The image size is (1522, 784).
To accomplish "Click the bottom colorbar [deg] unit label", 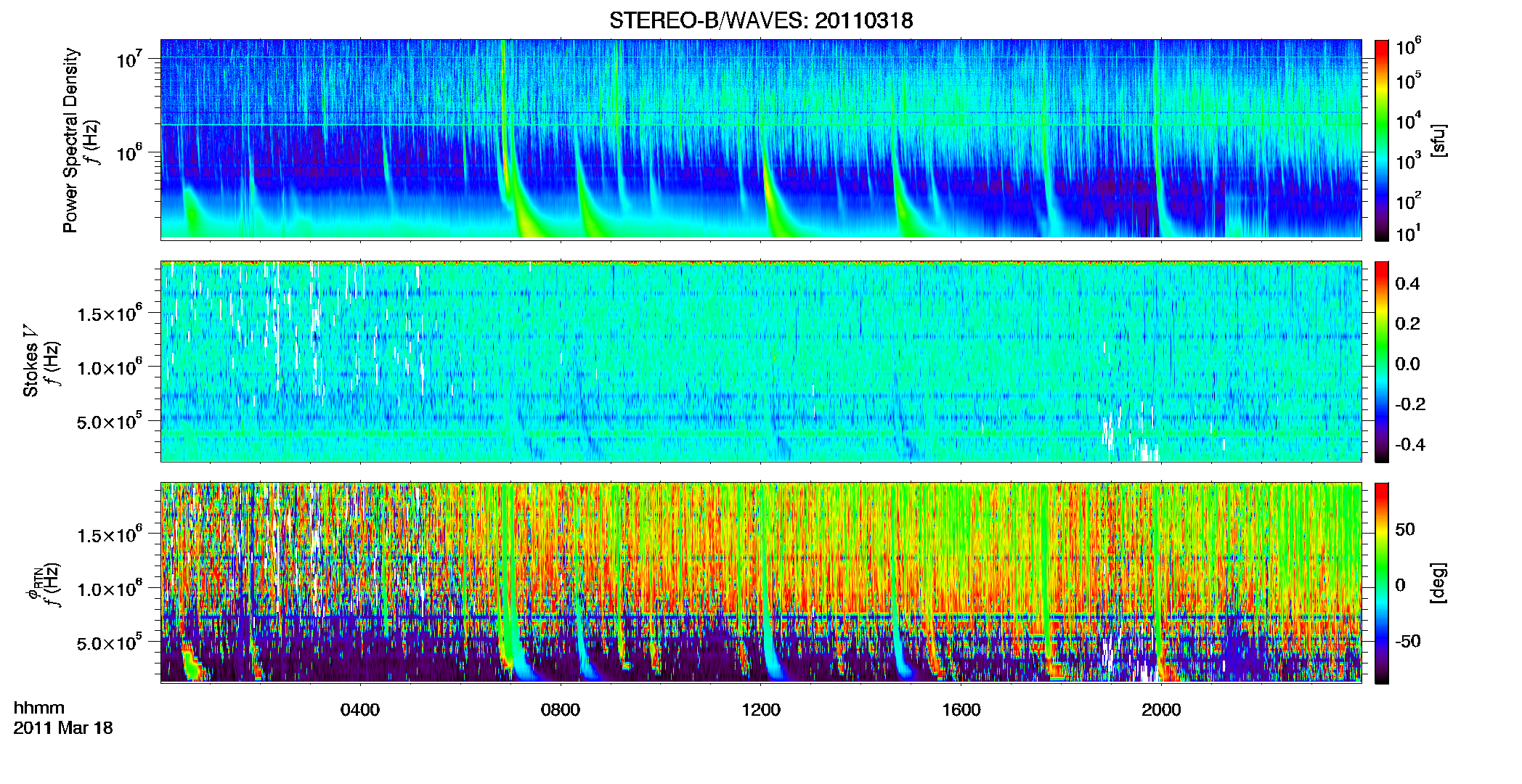I will (x=1438, y=583).
